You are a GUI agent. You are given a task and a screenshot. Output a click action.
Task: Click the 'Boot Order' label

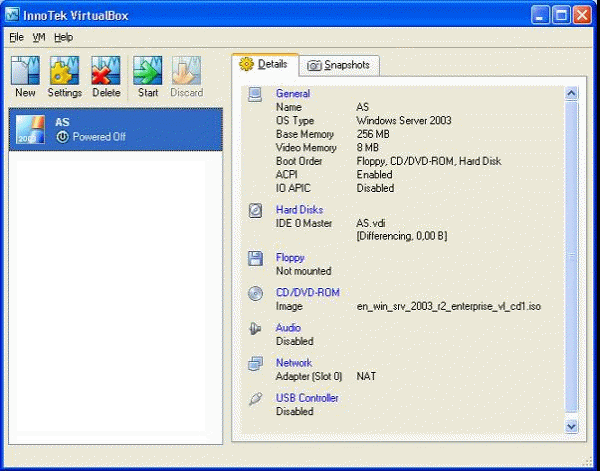299,161
